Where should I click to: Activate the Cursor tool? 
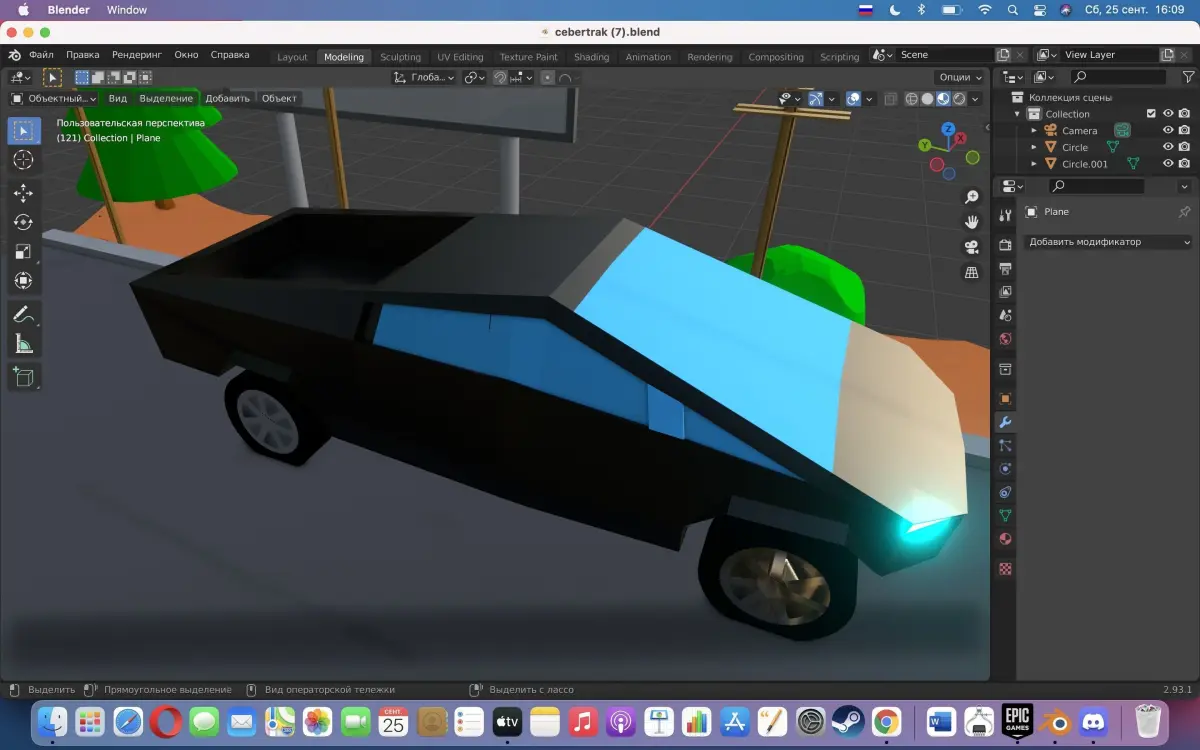click(24, 160)
